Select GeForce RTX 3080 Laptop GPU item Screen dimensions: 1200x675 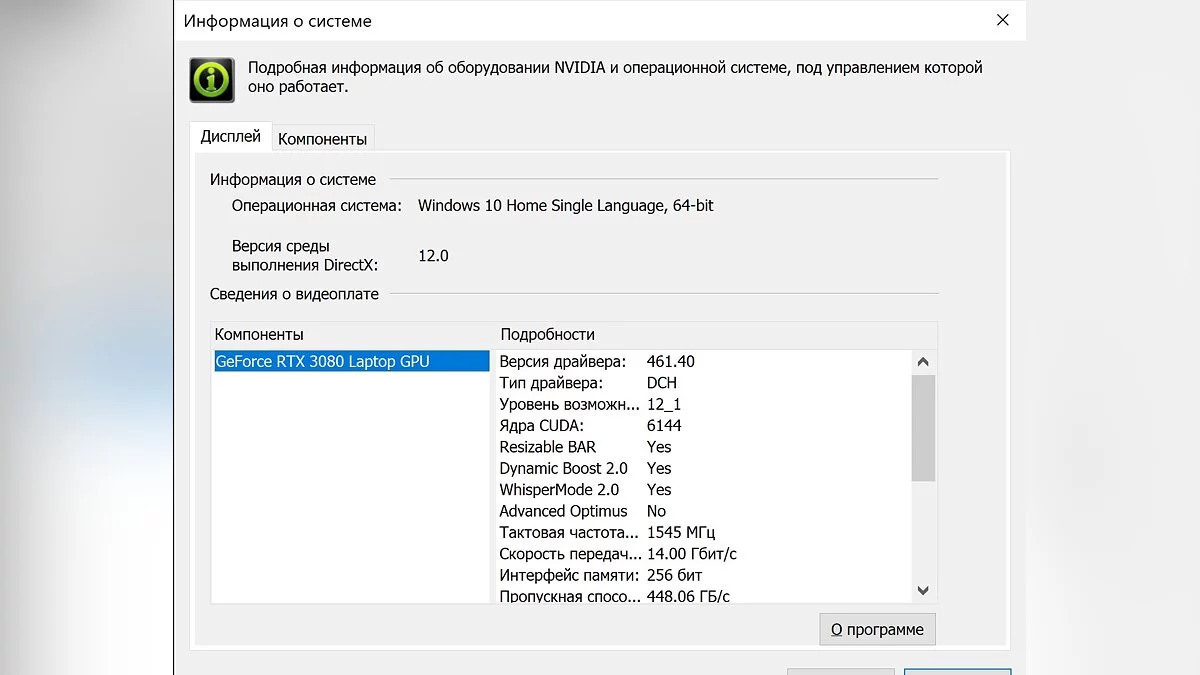tap(323, 361)
